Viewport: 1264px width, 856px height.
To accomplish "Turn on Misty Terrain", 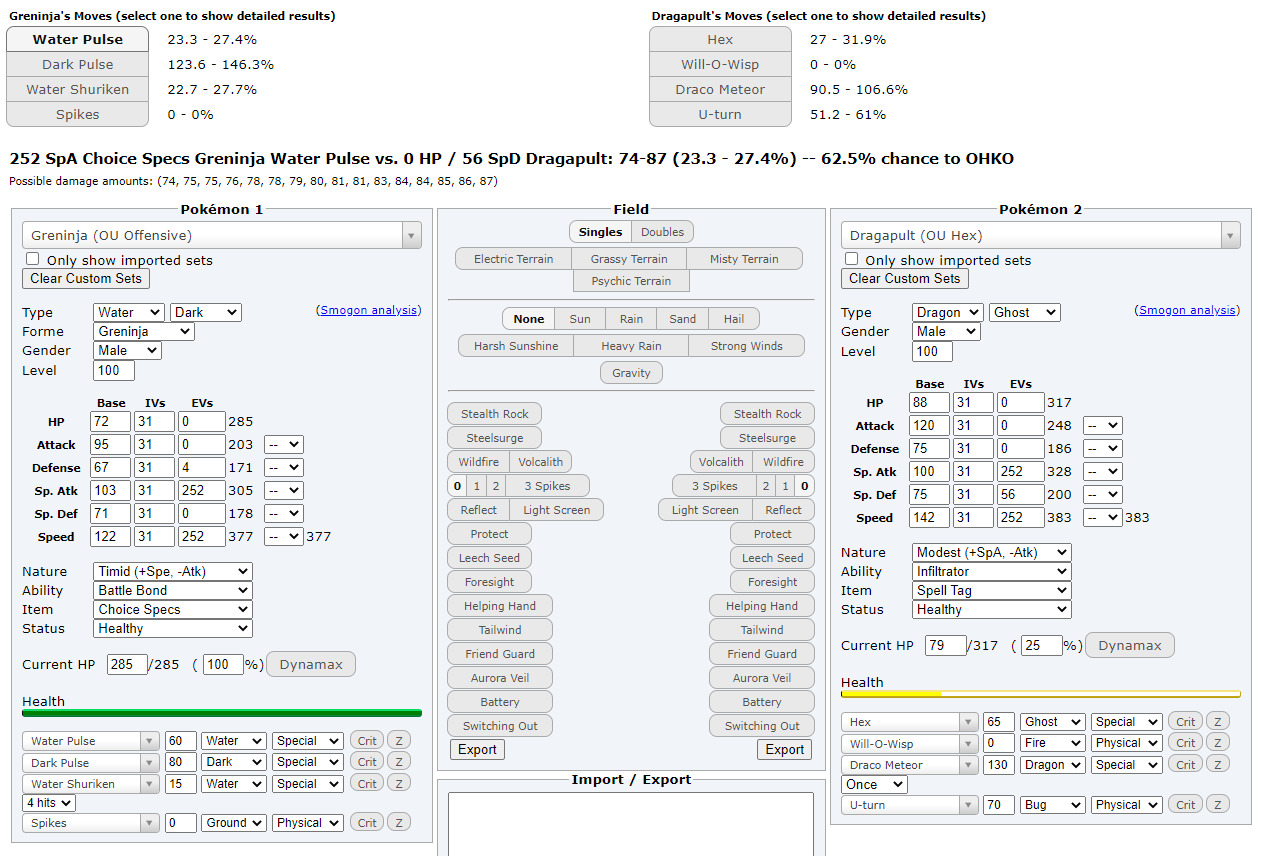I will [x=745, y=259].
